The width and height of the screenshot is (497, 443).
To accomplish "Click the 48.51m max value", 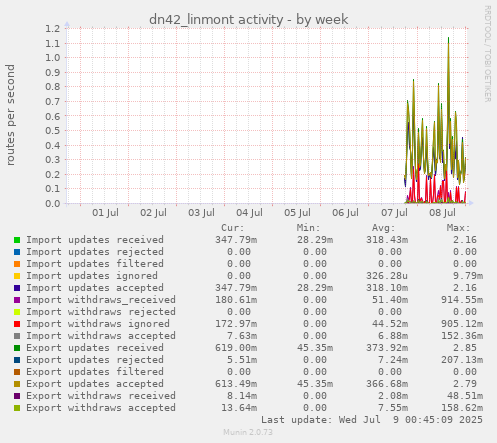I will 465,396.
